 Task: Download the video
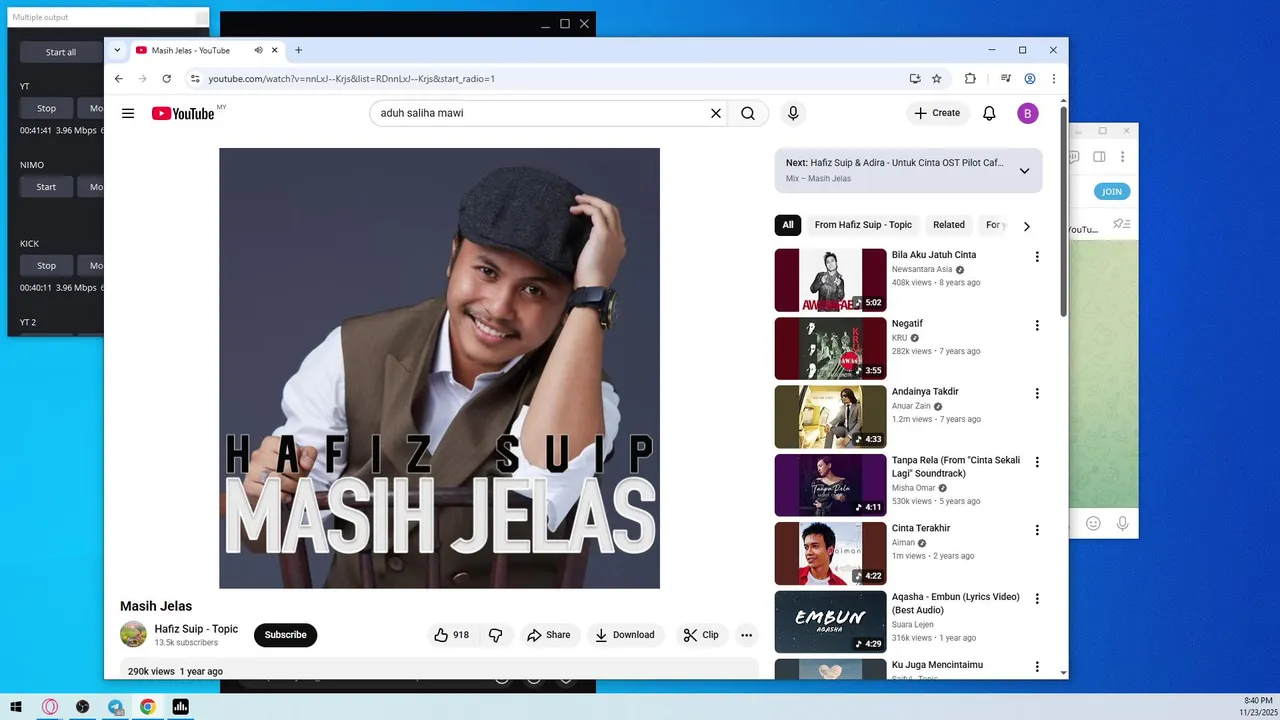[x=625, y=635]
